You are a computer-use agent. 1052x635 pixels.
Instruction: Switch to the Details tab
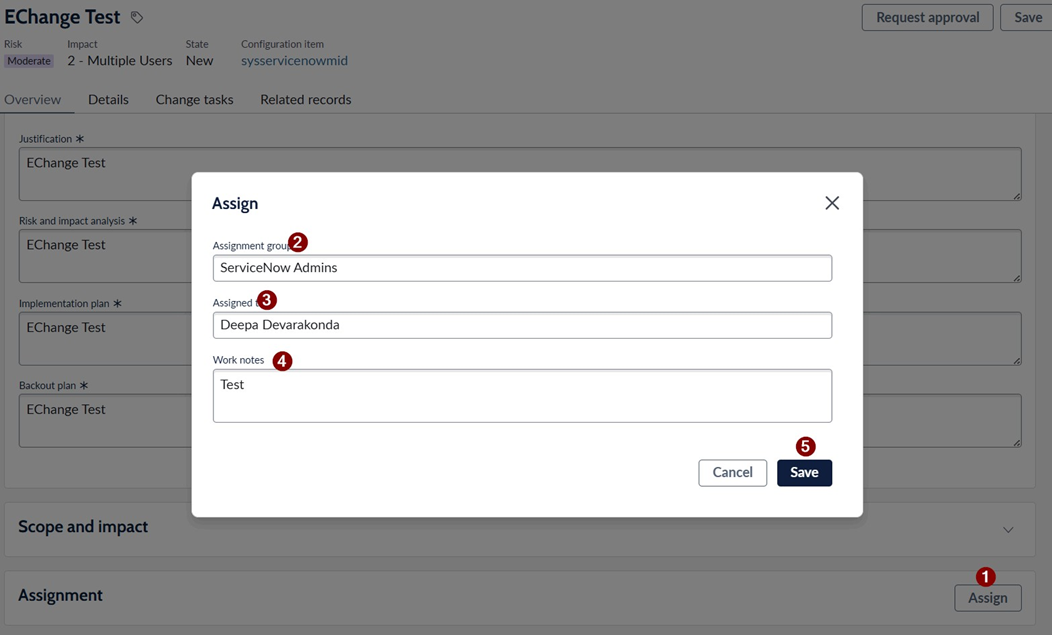[108, 99]
